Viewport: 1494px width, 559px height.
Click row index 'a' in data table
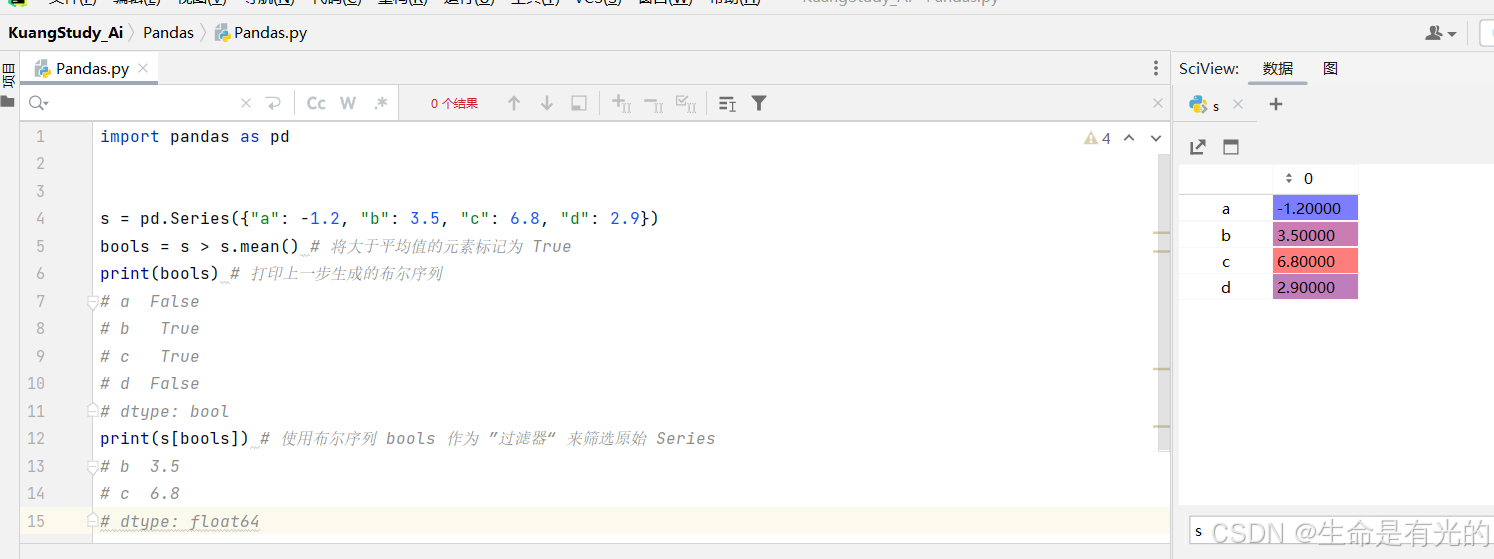1226,208
